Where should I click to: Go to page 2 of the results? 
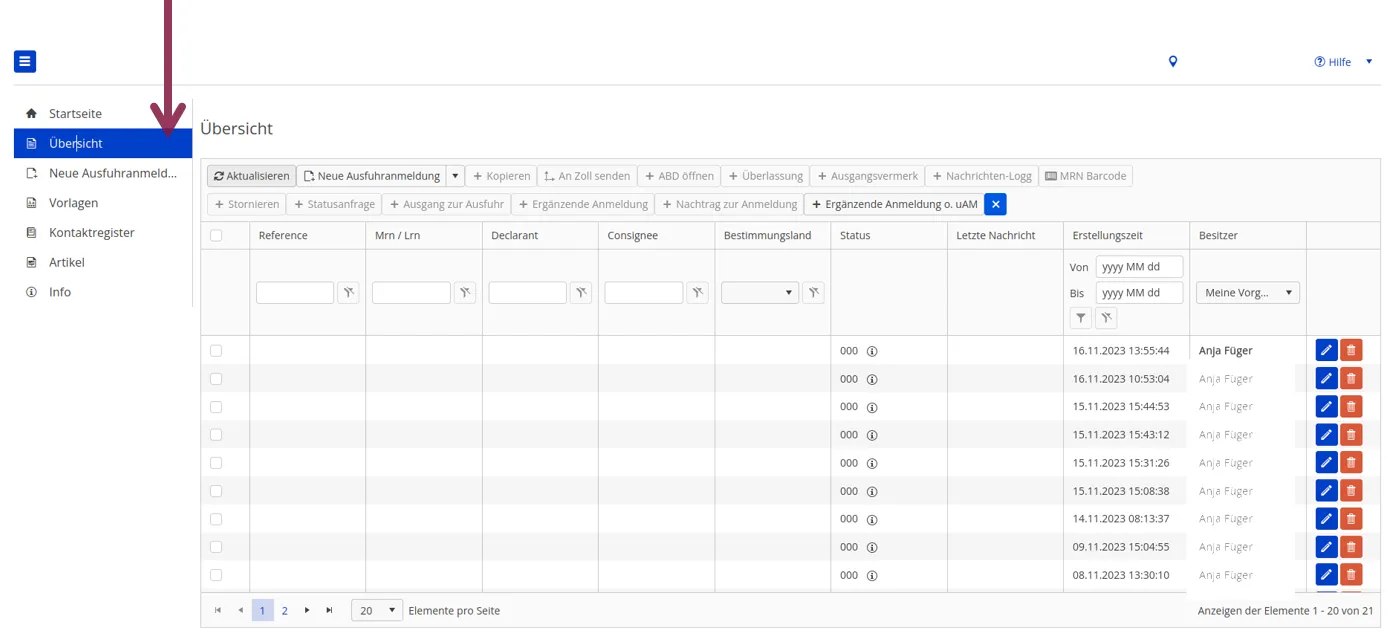(285, 610)
